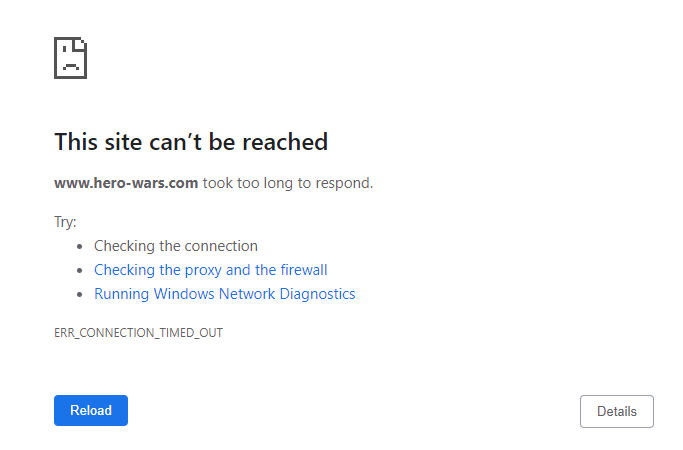This screenshot has width=683, height=450.
Task: Click the word "Diagnostics" in the blue link
Action: pos(318,294)
